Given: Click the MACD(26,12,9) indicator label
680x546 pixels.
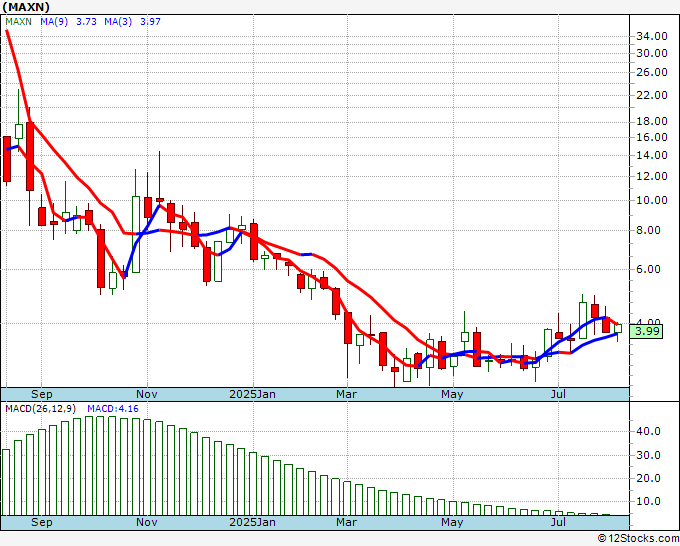Looking at the screenshot, I should point(41,409).
